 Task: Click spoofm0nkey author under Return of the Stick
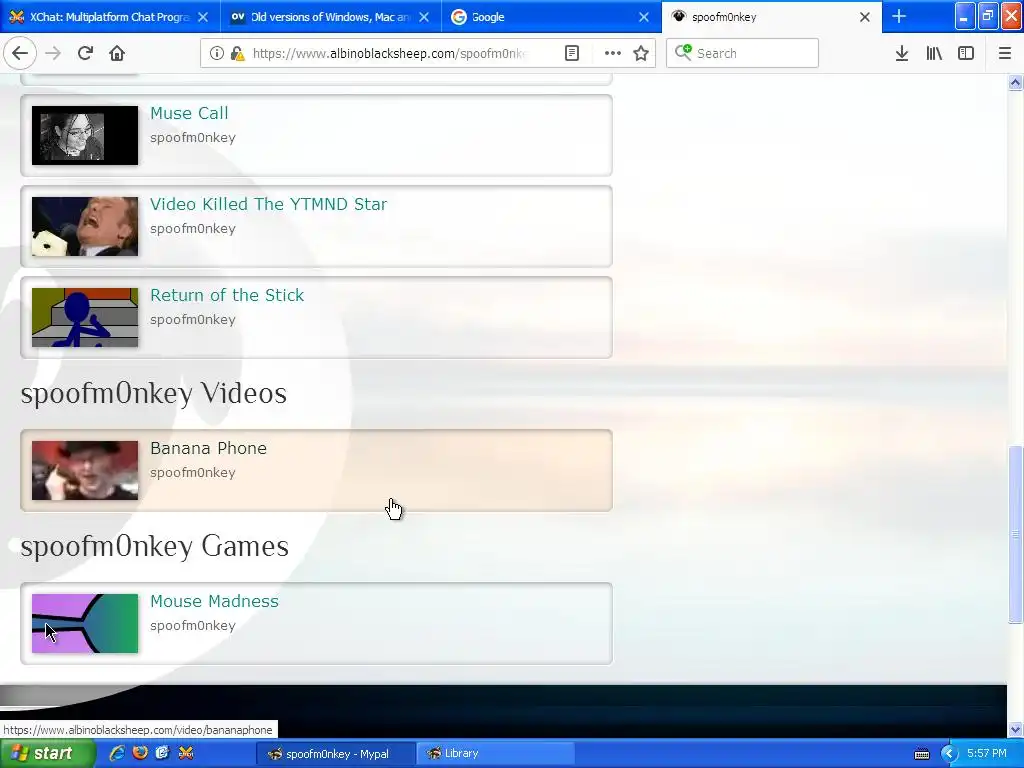point(193,320)
